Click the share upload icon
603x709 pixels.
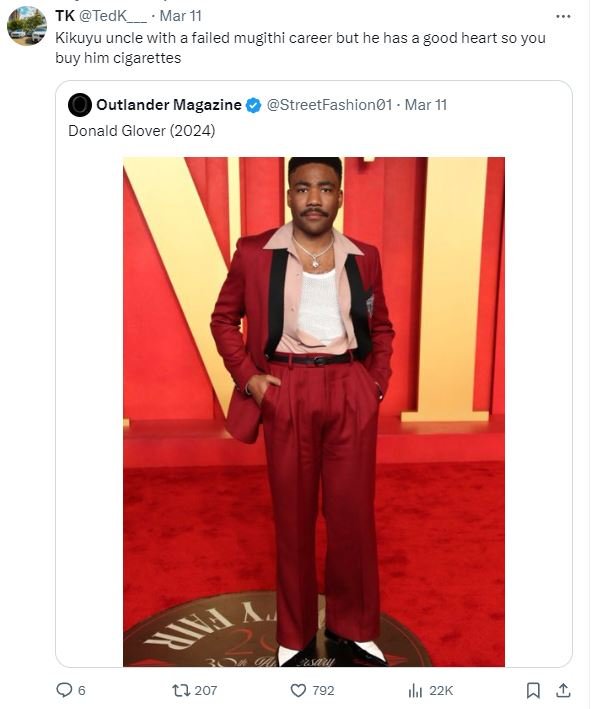563,690
